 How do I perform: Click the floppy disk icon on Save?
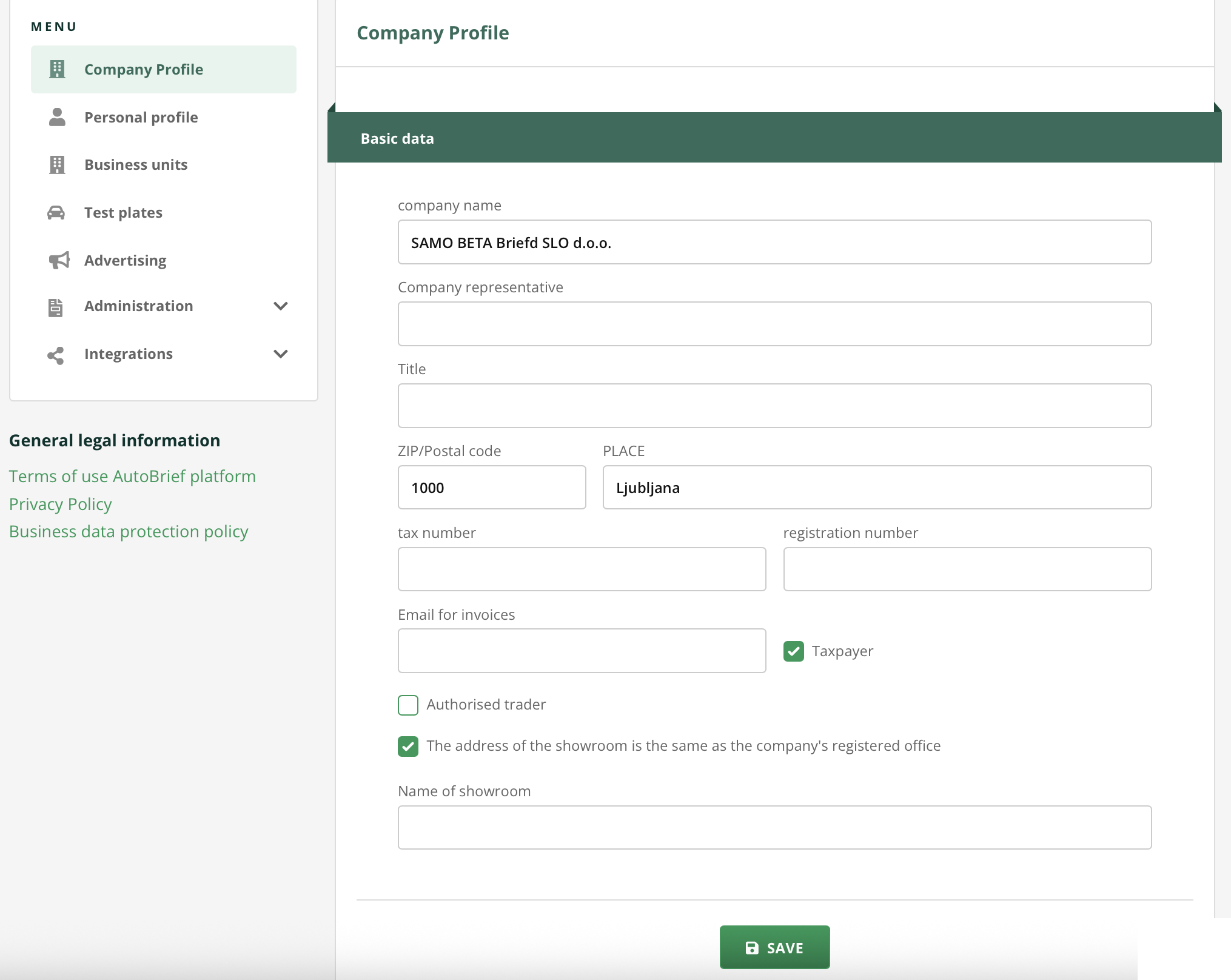coord(752,948)
